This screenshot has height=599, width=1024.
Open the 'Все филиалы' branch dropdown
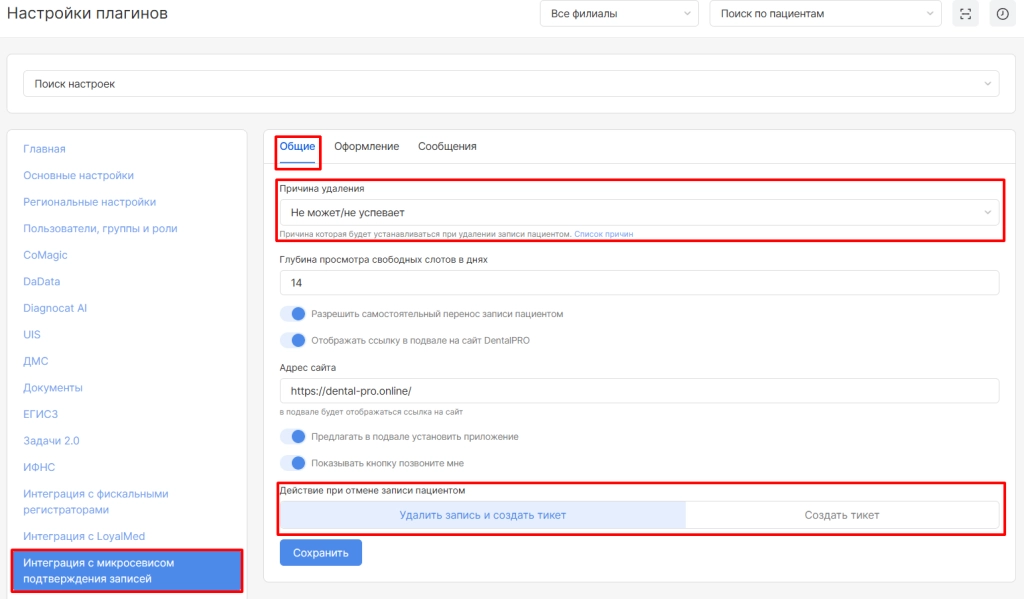[x=618, y=14]
